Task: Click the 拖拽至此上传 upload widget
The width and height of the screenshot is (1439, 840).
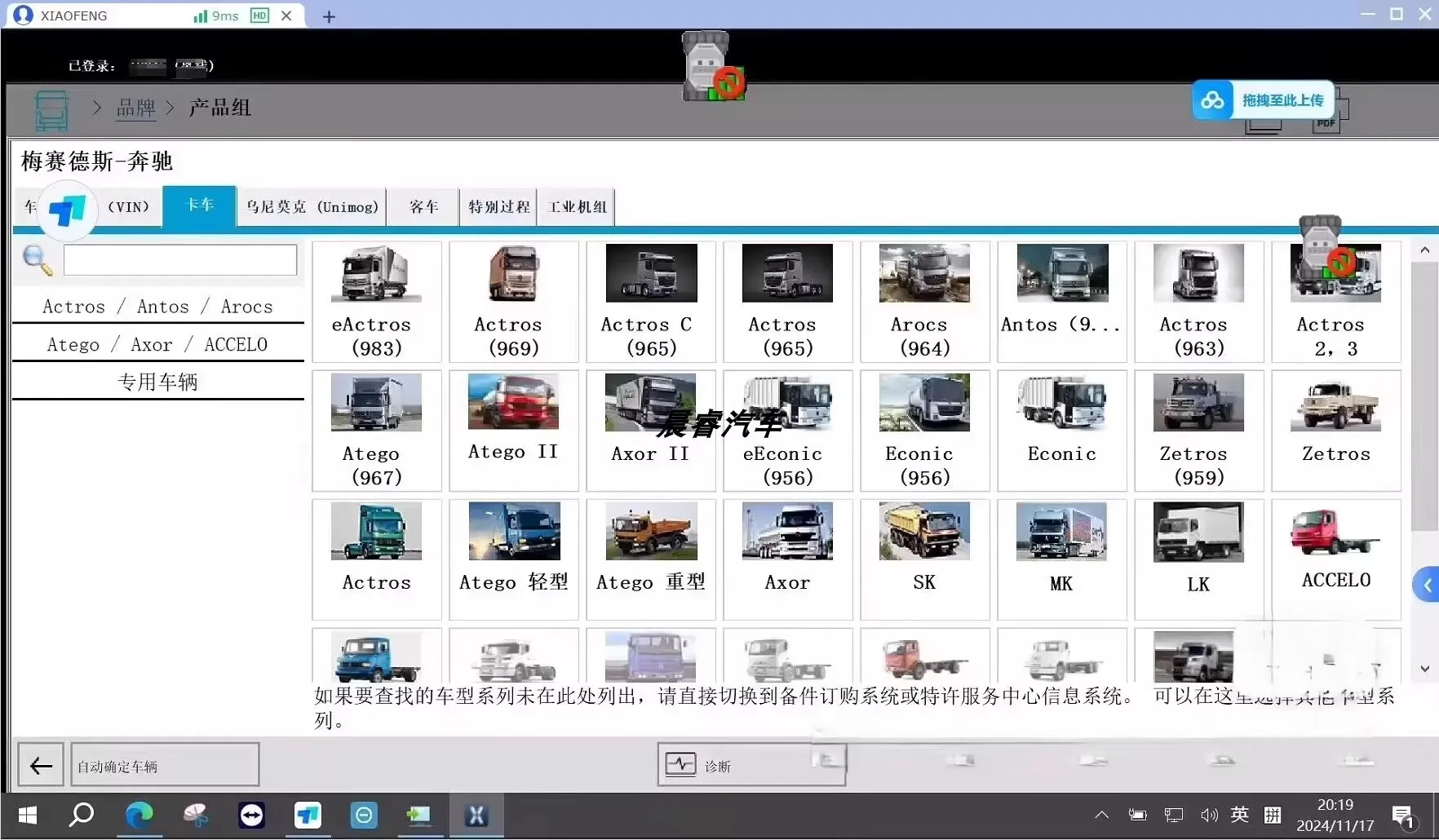Action: 1263,100
